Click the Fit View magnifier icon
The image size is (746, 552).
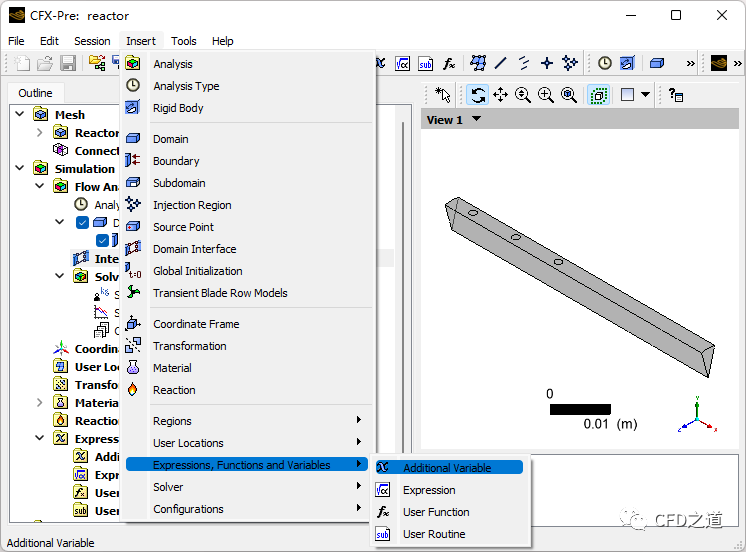[x=569, y=95]
